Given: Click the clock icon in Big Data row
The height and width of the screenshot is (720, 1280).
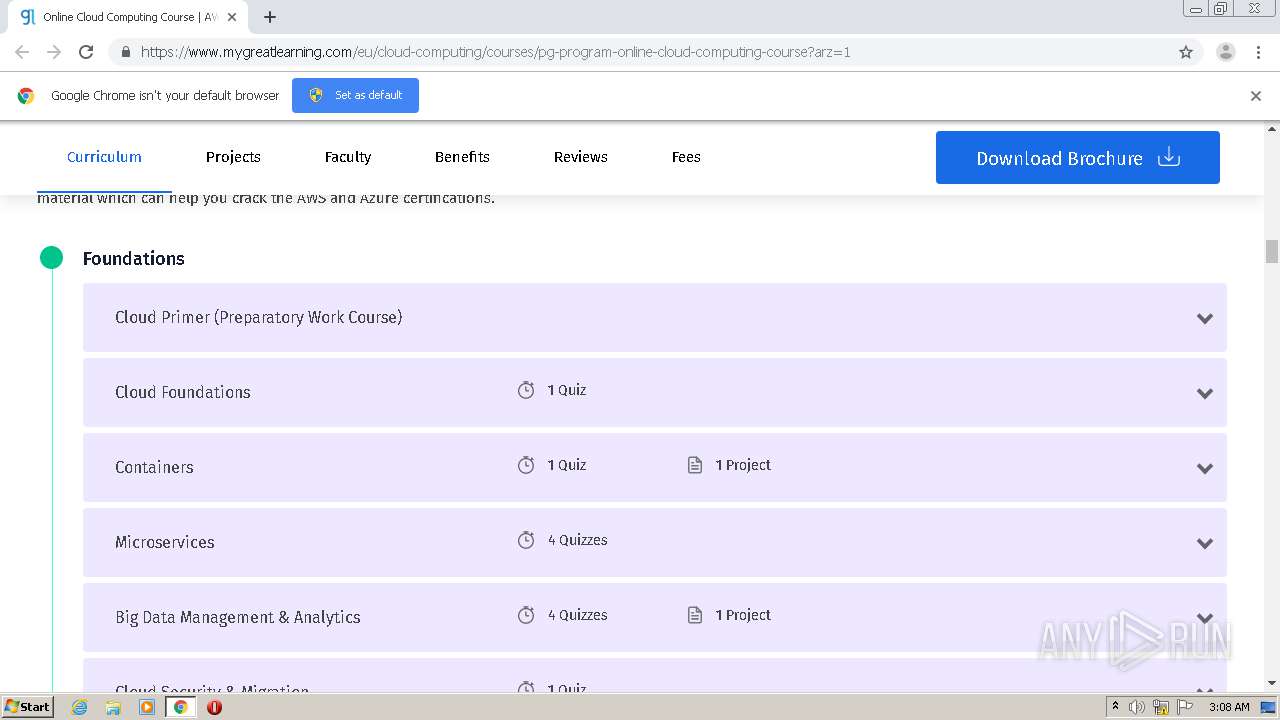Looking at the screenshot, I should point(526,615).
